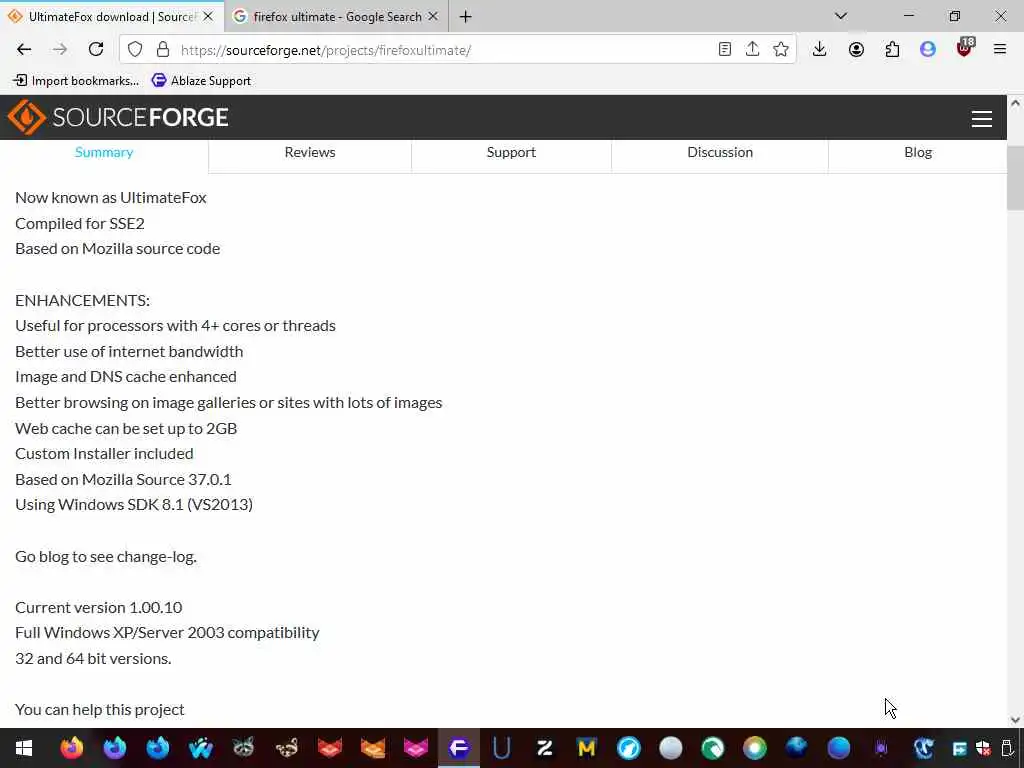1024x768 pixels.
Task: Click 'Compiled for SSE2' line
Action: coord(80,223)
